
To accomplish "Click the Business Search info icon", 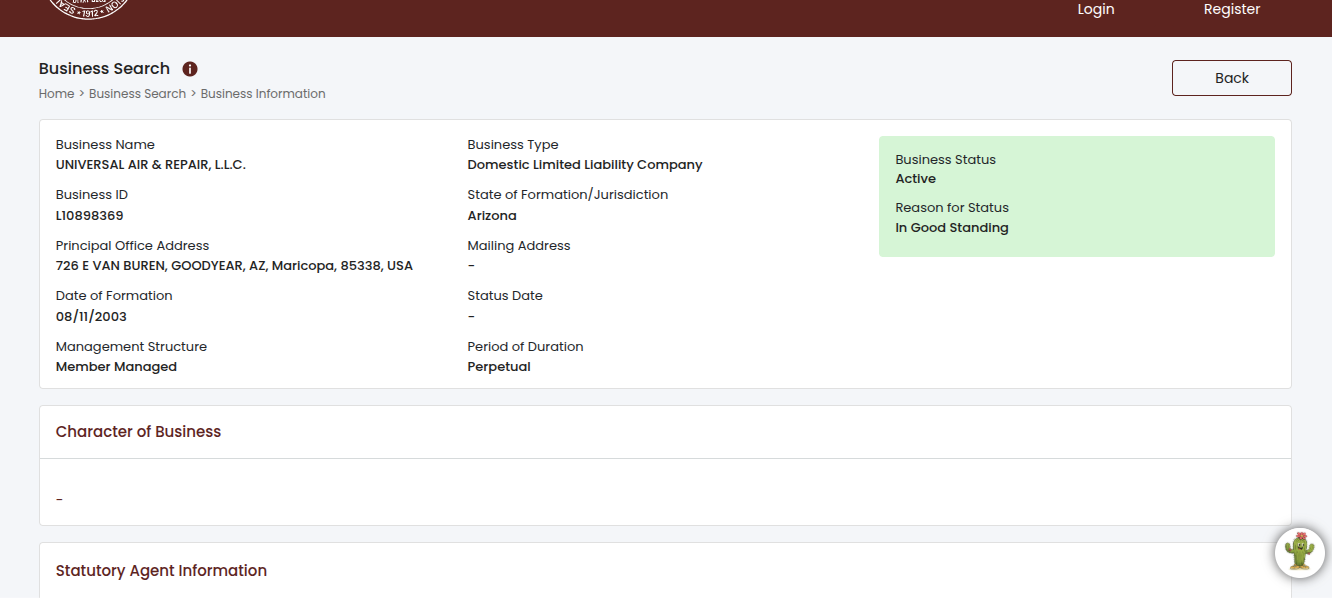I will click(190, 69).
